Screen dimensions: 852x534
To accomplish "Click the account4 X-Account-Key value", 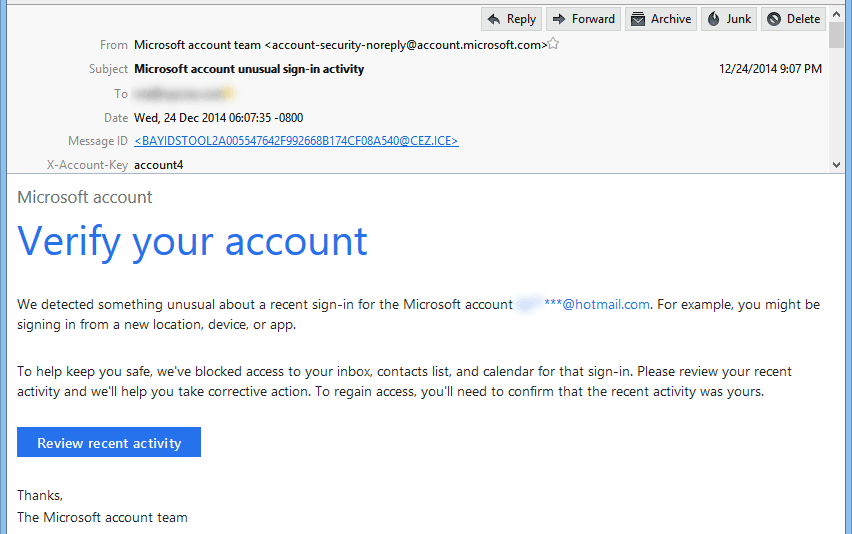I will (x=159, y=165).
